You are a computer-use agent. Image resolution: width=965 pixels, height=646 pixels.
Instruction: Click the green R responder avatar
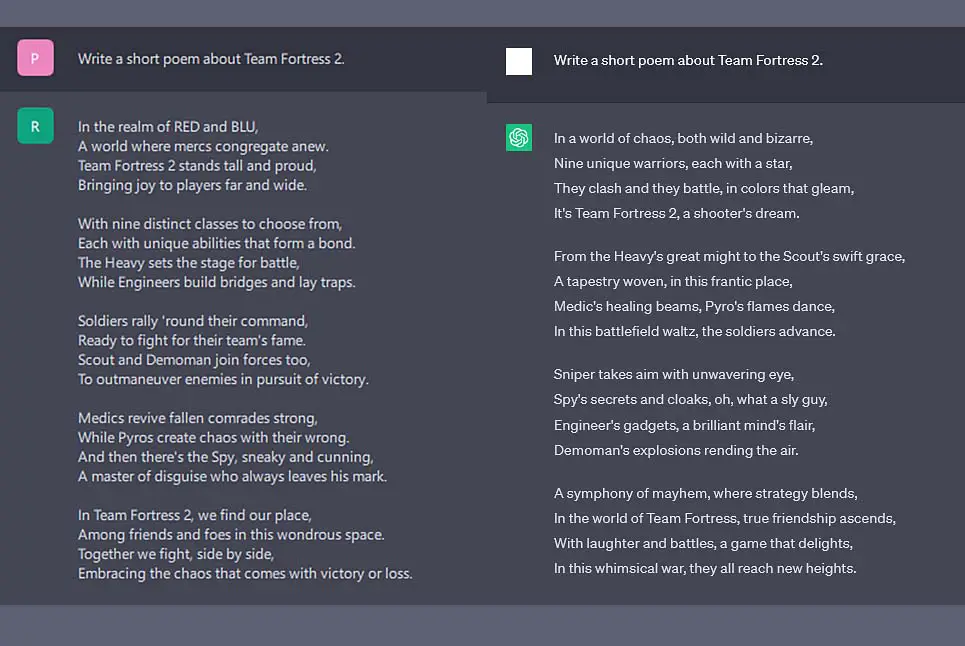click(36, 126)
